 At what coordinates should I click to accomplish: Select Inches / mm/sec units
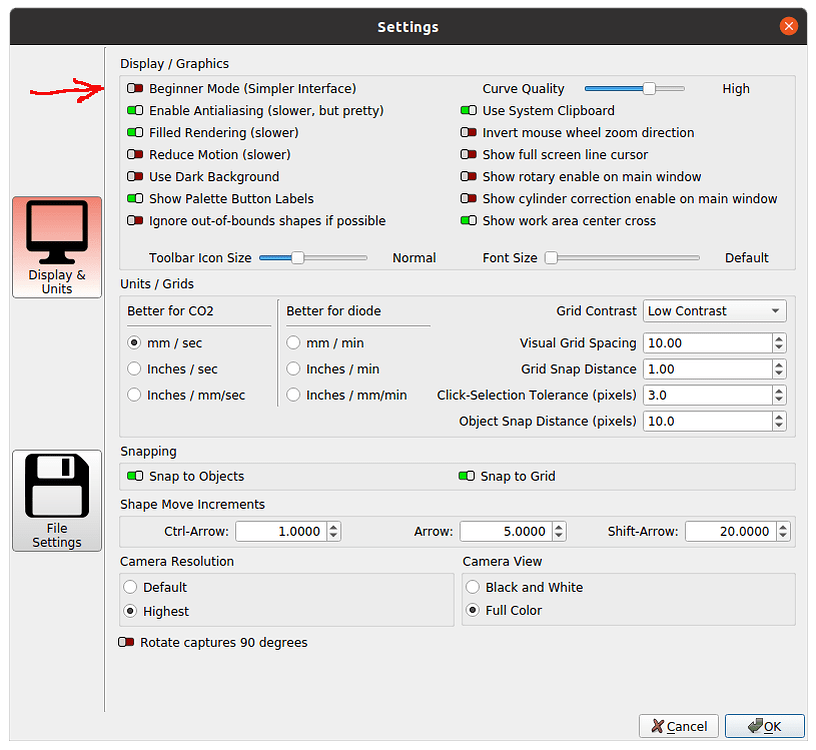(x=134, y=395)
